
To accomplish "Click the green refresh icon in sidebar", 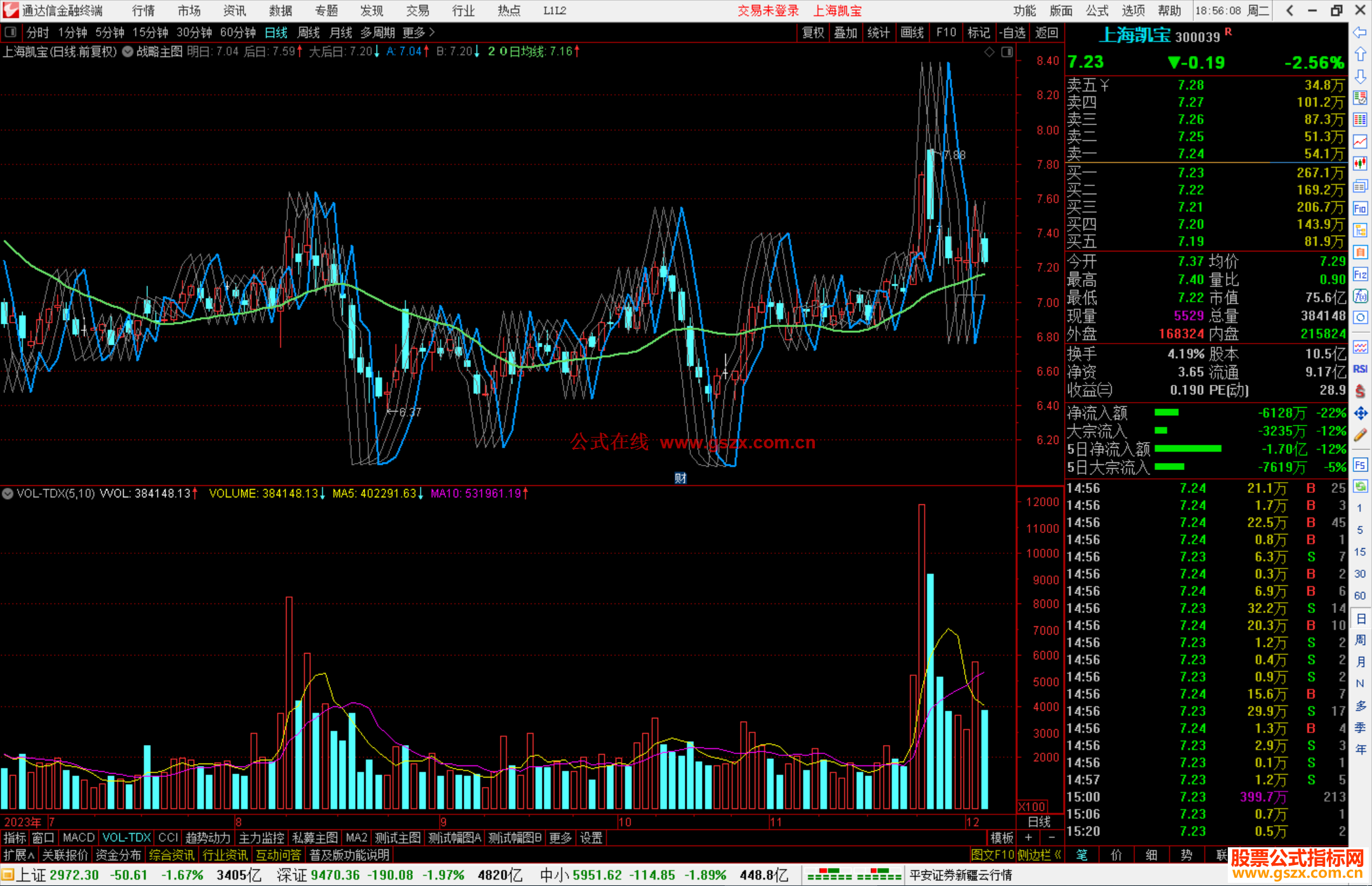I will click(x=1360, y=487).
